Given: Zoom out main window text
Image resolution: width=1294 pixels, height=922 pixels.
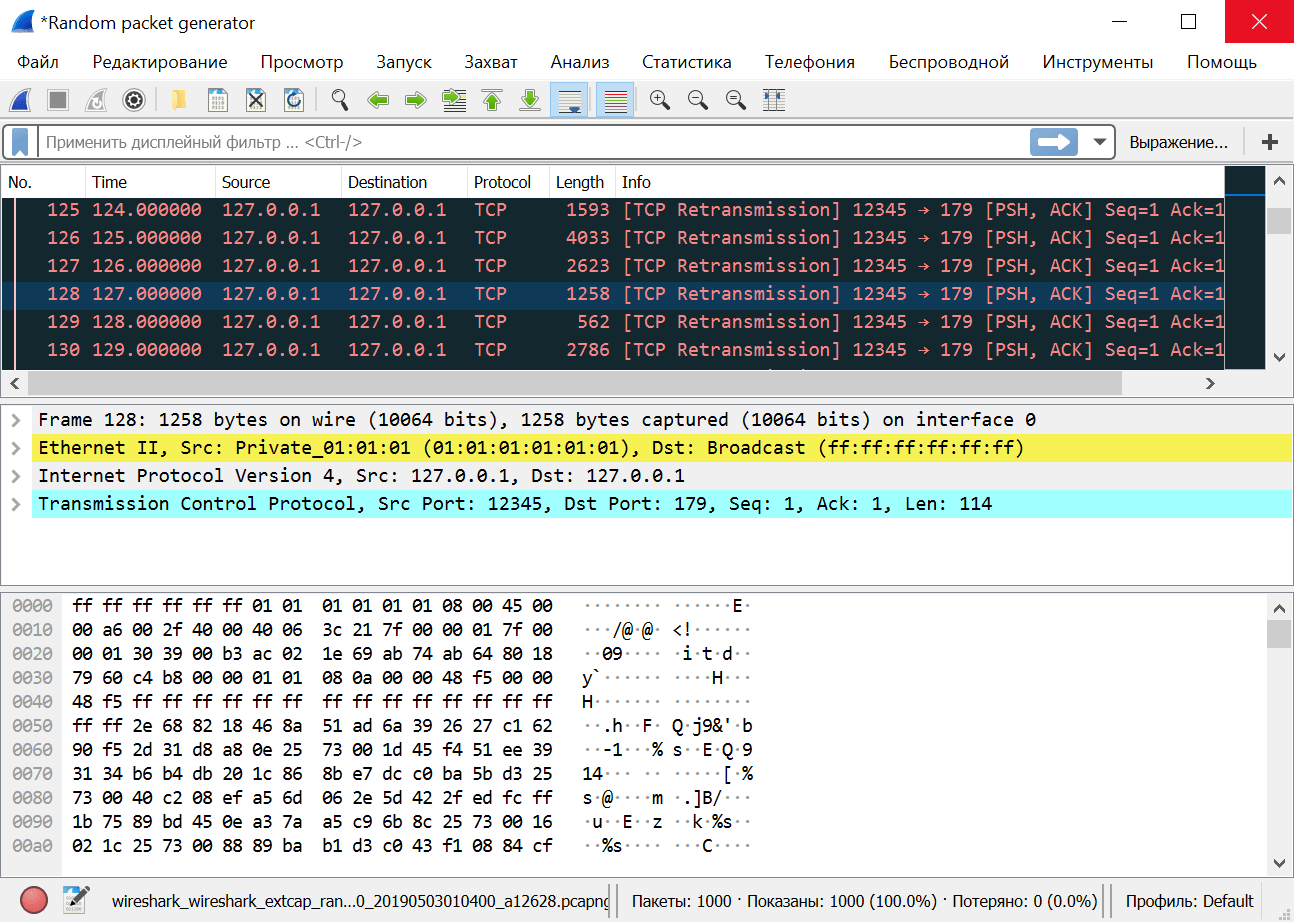Looking at the screenshot, I should 698,100.
